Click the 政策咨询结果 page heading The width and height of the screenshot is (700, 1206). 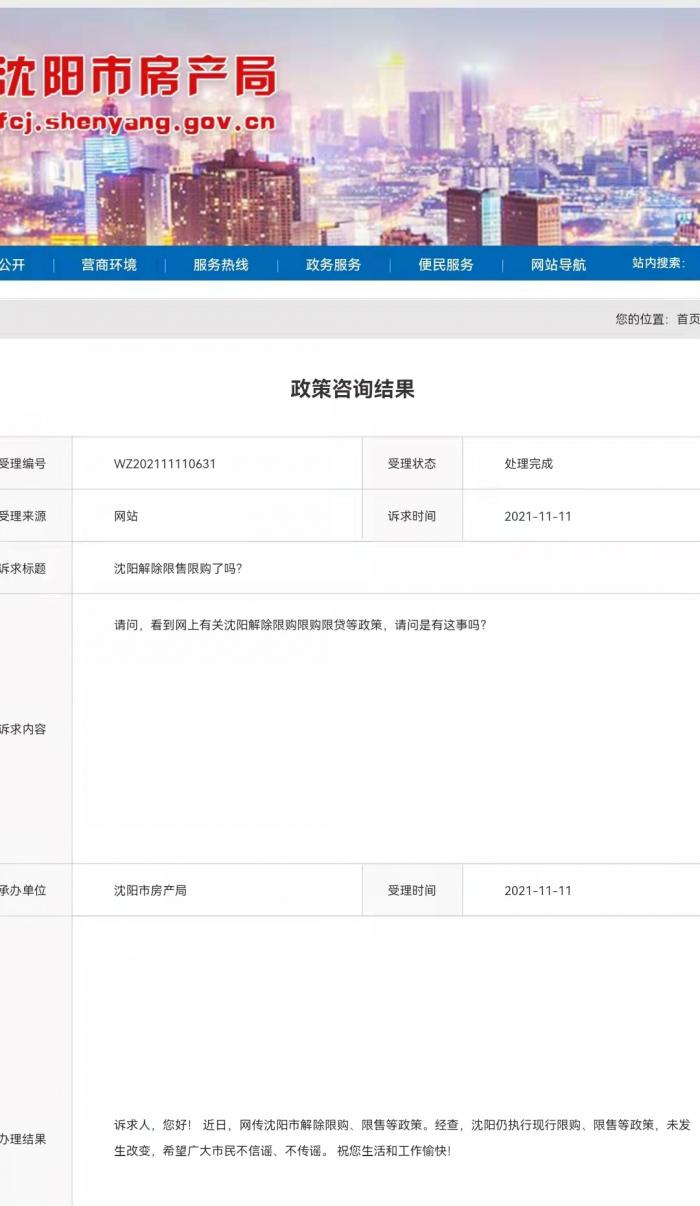click(x=352, y=389)
